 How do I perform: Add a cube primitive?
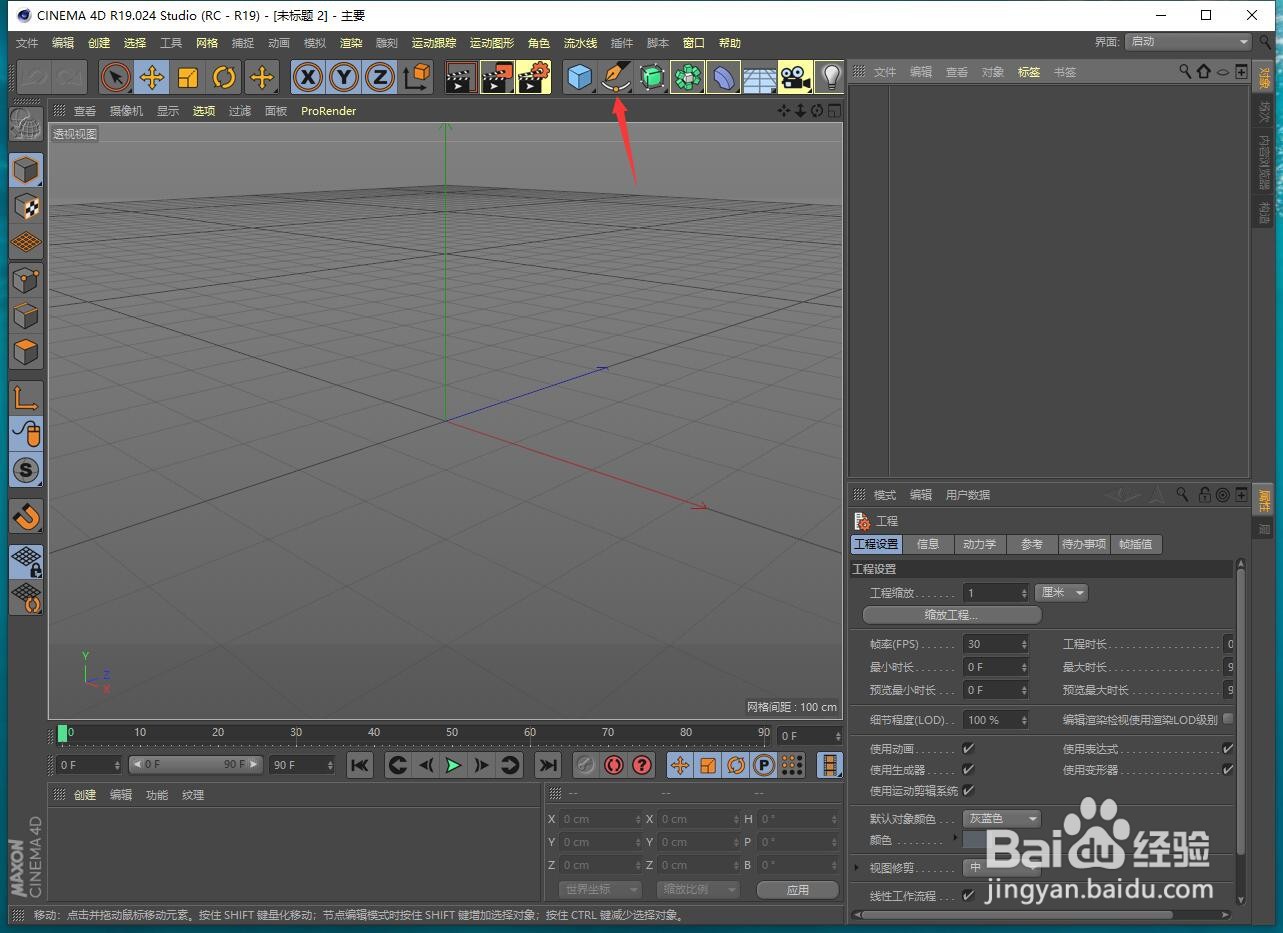(580, 77)
